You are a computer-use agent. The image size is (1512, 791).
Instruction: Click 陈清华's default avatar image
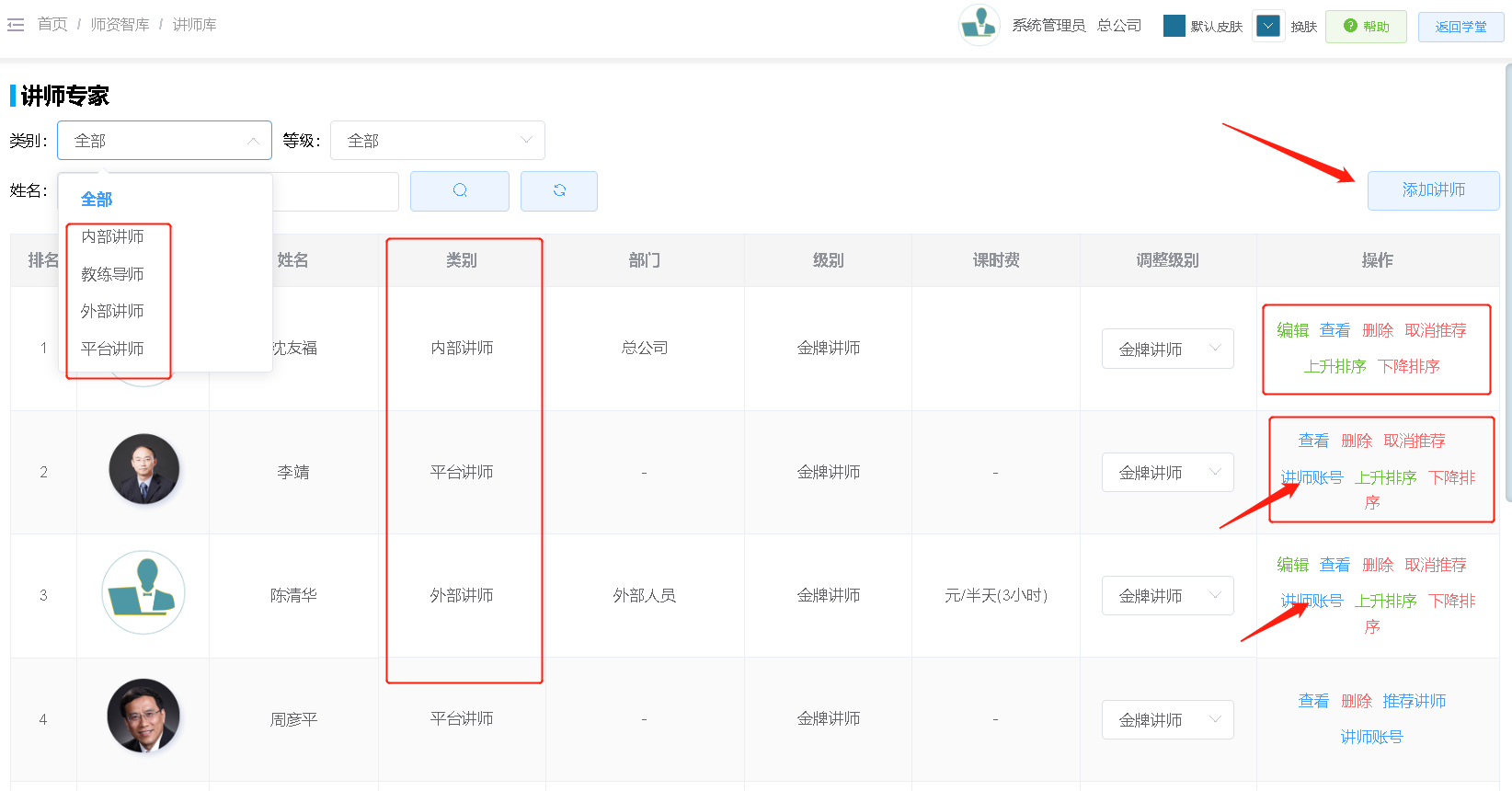[143, 593]
